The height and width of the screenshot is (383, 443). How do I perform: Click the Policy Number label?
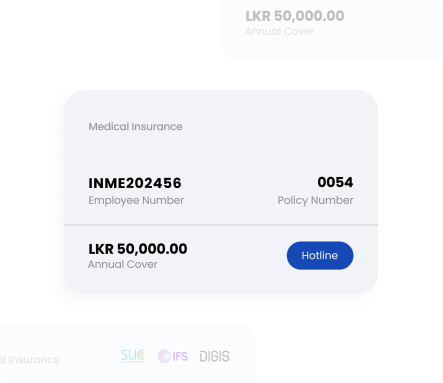315,200
